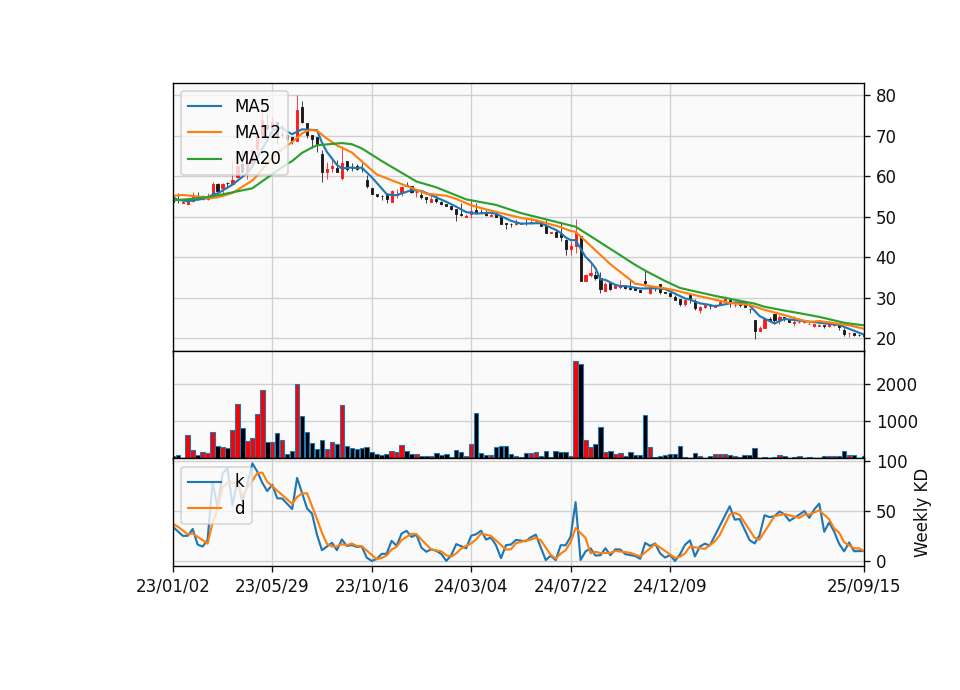This screenshot has height=690, width=960.
Task: Click the 23/01/02 date axis label
Action: pyautogui.click(x=173, y=586)
